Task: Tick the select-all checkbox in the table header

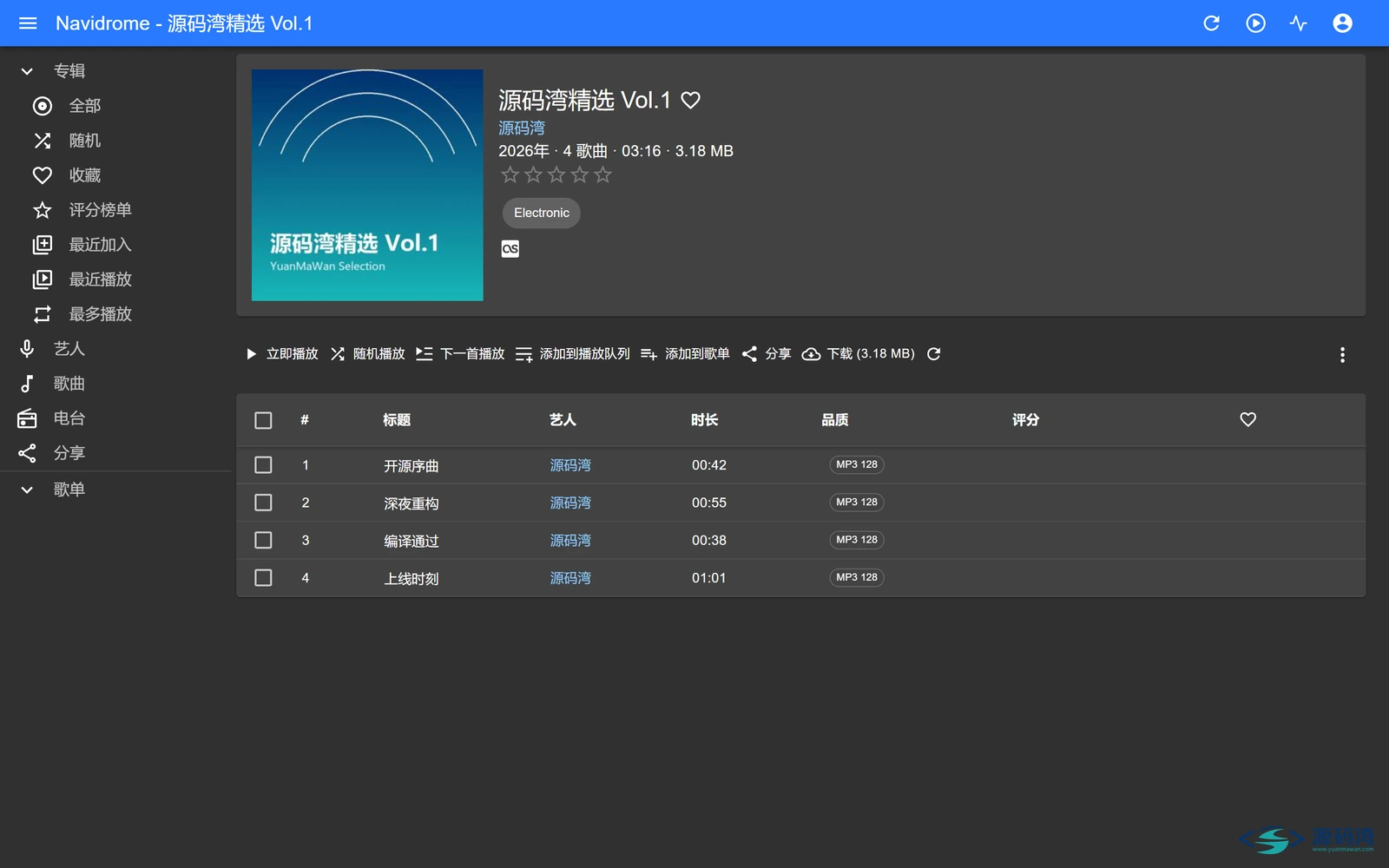Action: pyautogui.click(x=263, y=420)
